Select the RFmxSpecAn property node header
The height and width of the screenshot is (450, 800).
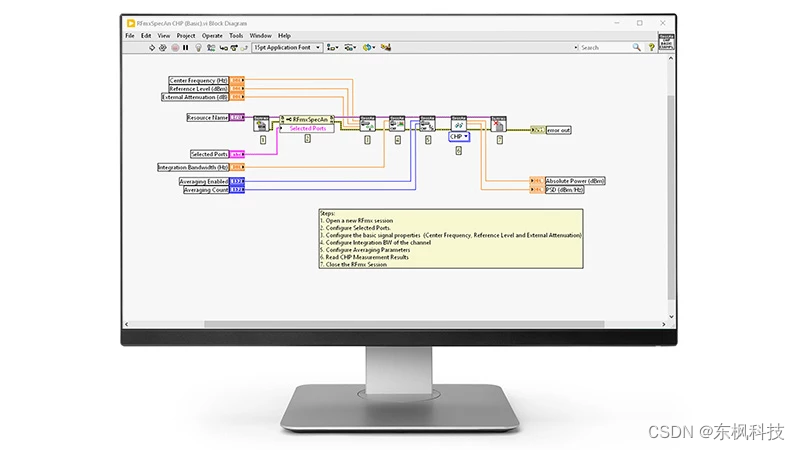click(x=307, y=119)
